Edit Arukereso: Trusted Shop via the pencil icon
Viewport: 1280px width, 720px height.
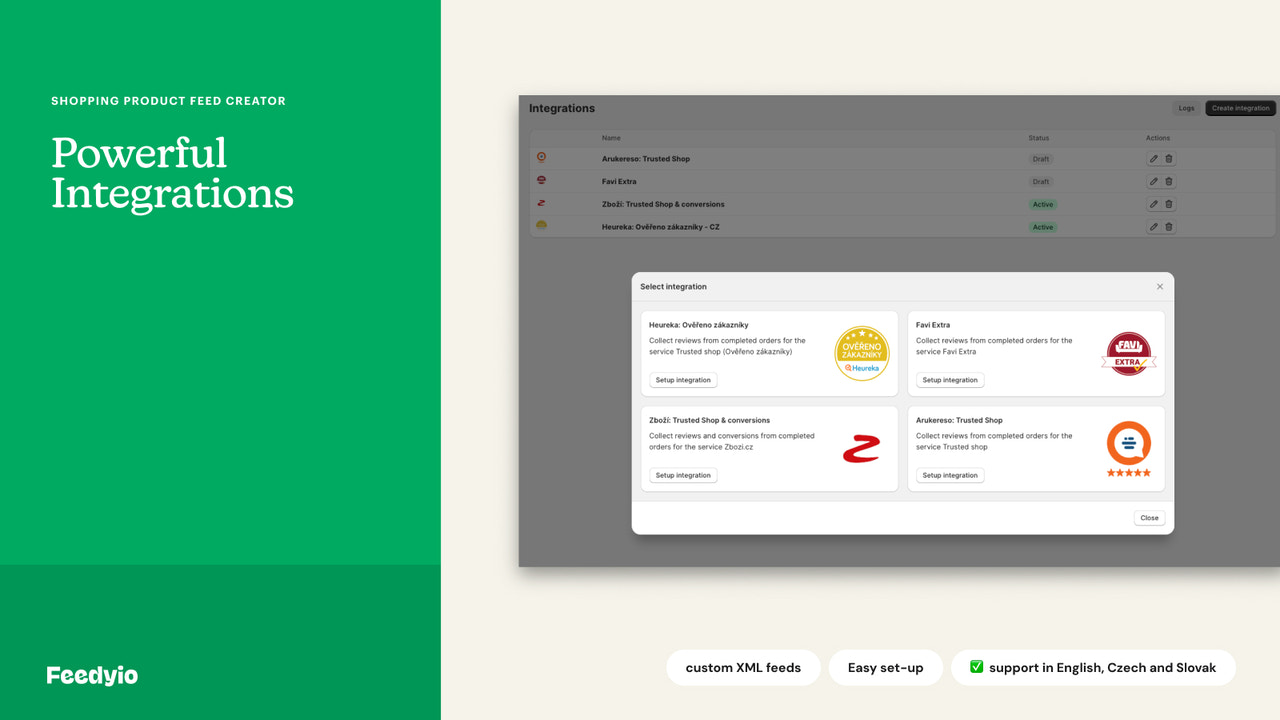coord(1154,158)
